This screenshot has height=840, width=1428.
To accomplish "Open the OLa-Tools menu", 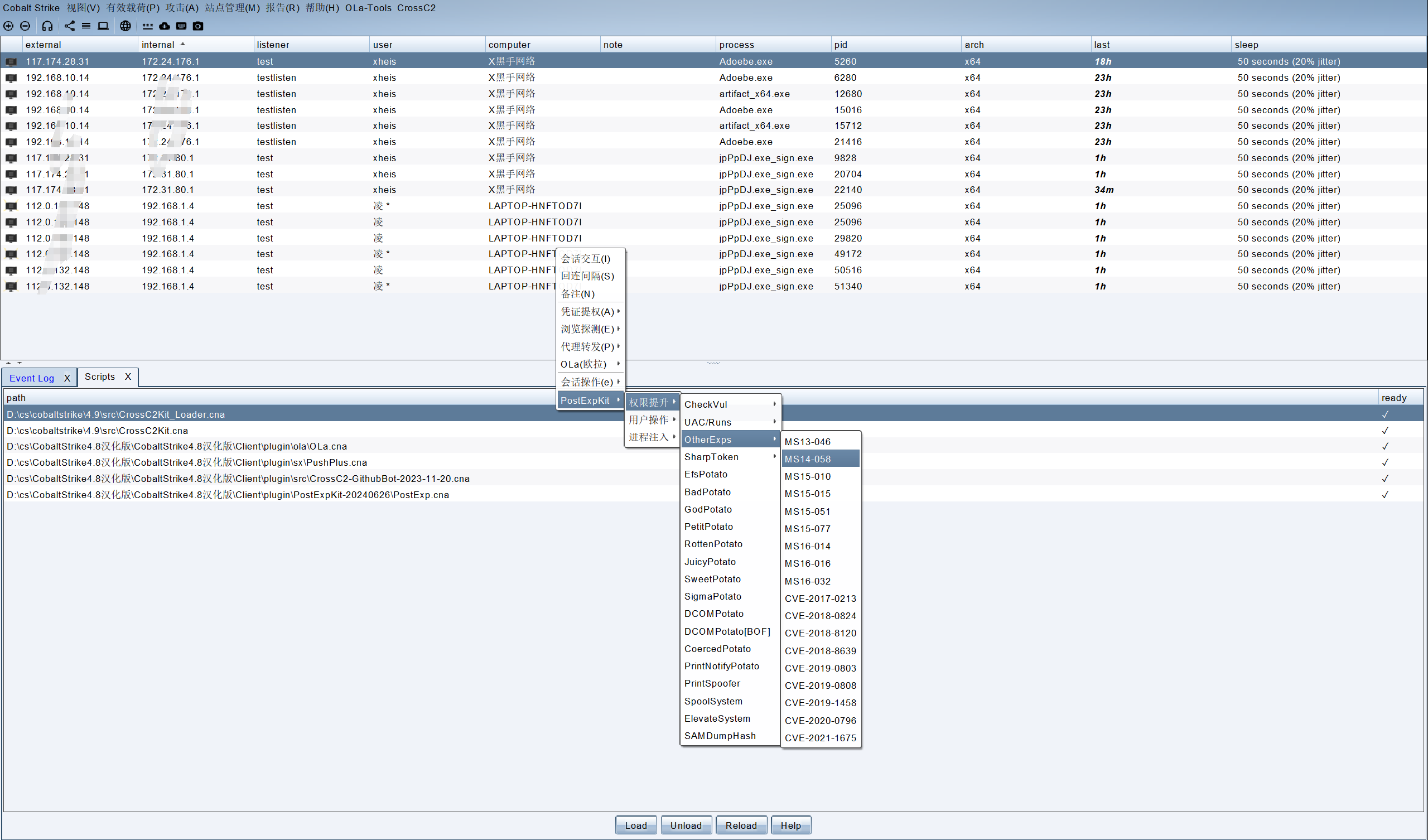I will coord(368,8).
